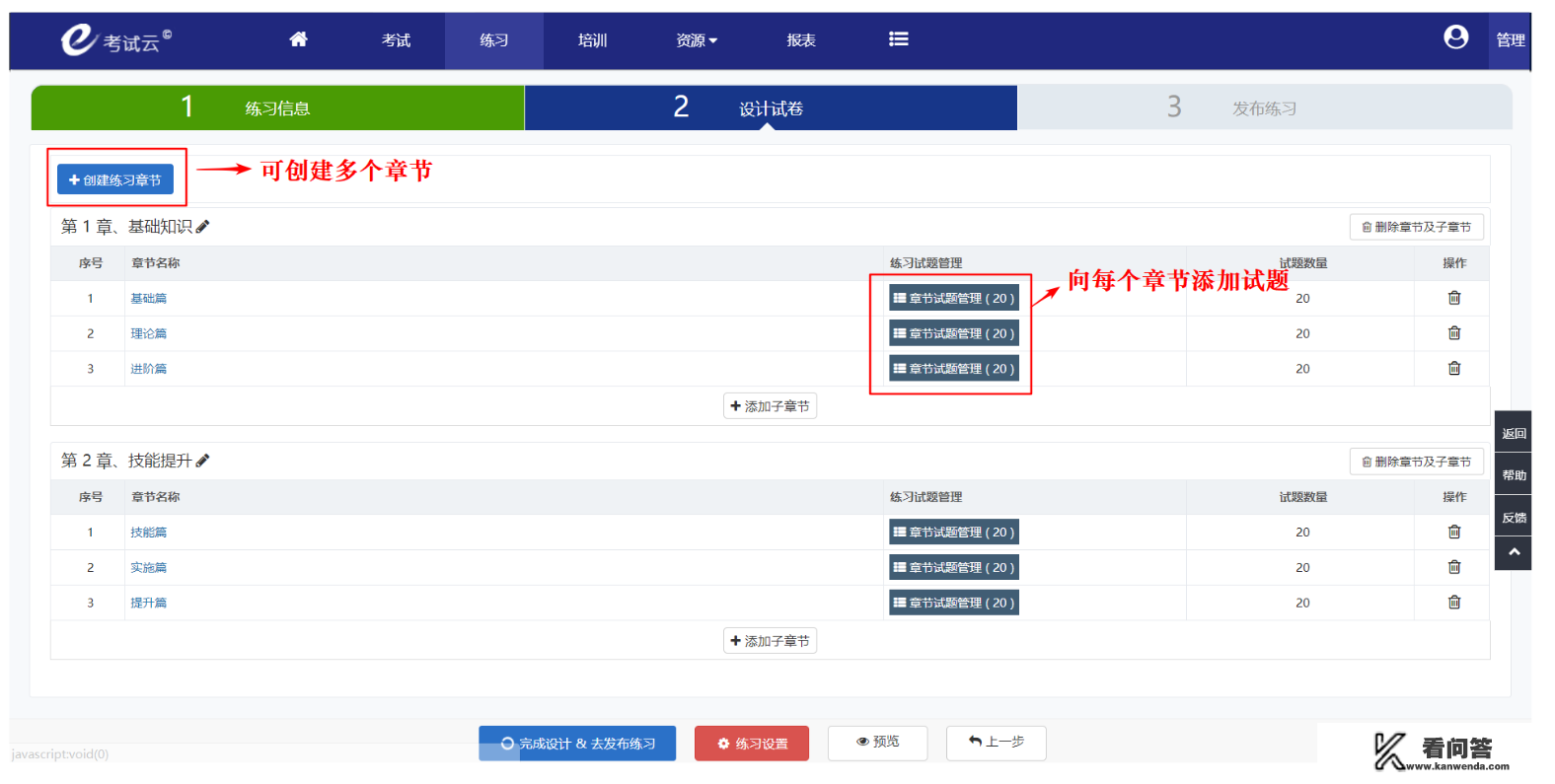Switch to step 2 设计试卷

(771, 107)
